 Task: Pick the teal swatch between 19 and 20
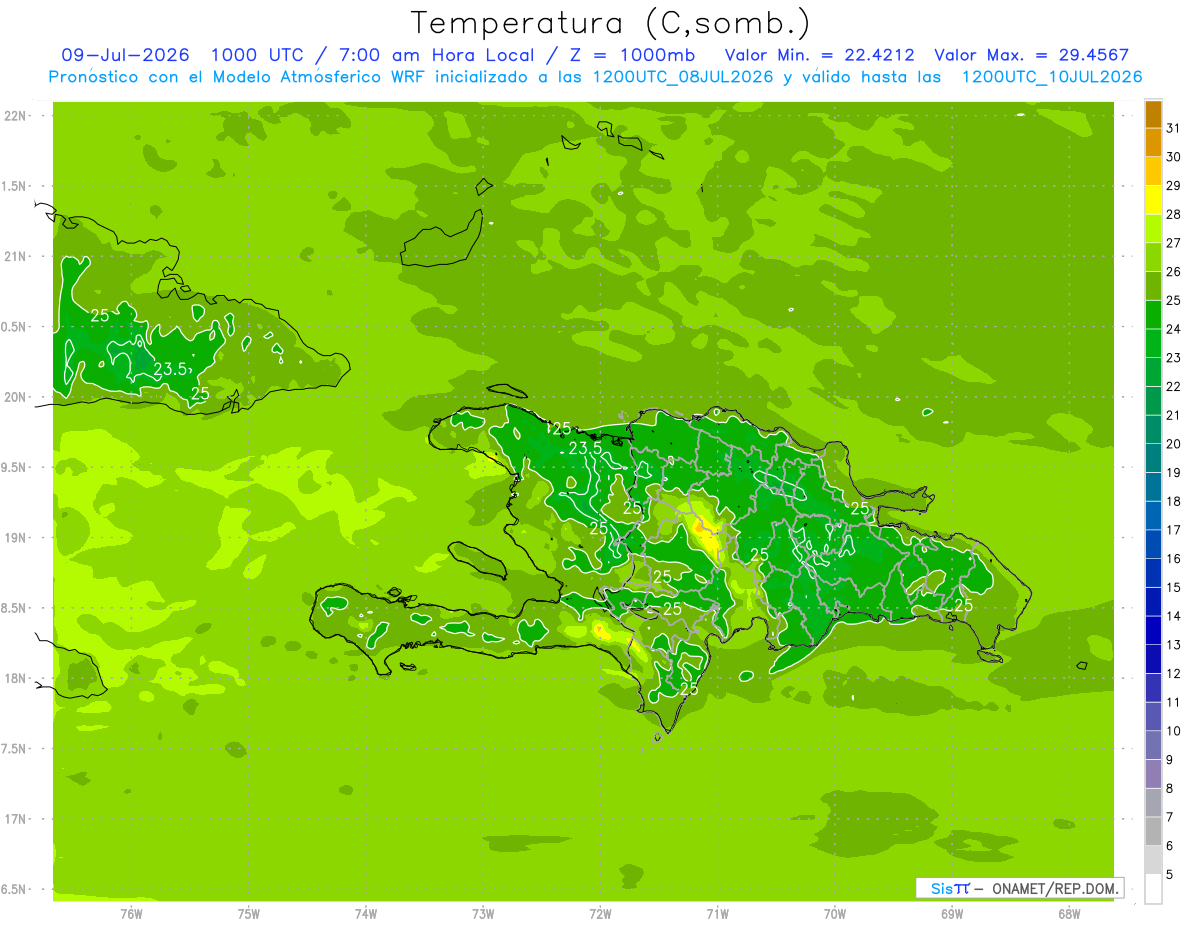tap(1153, 458)
